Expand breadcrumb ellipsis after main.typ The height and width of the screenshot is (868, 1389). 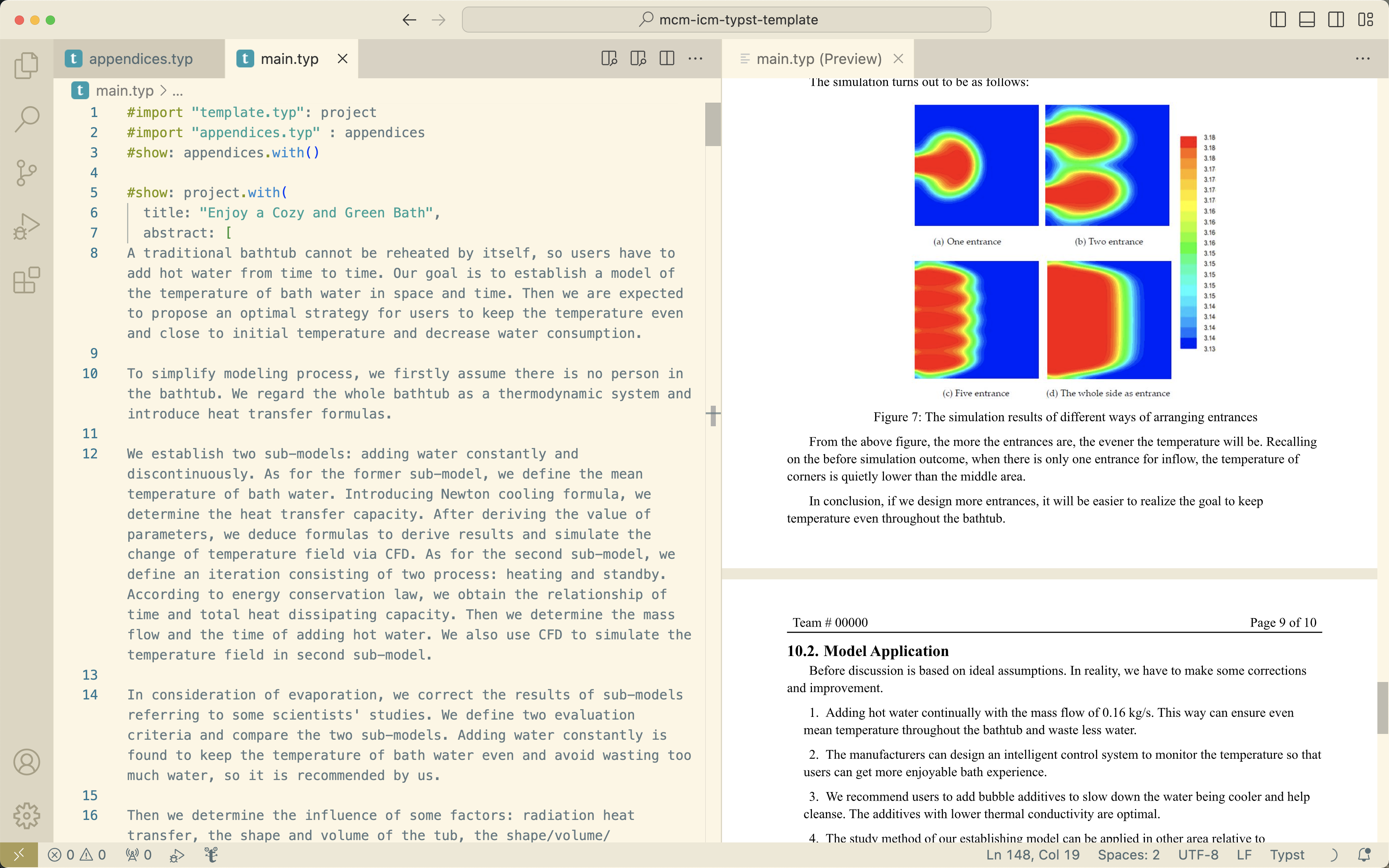coord(178,91)
